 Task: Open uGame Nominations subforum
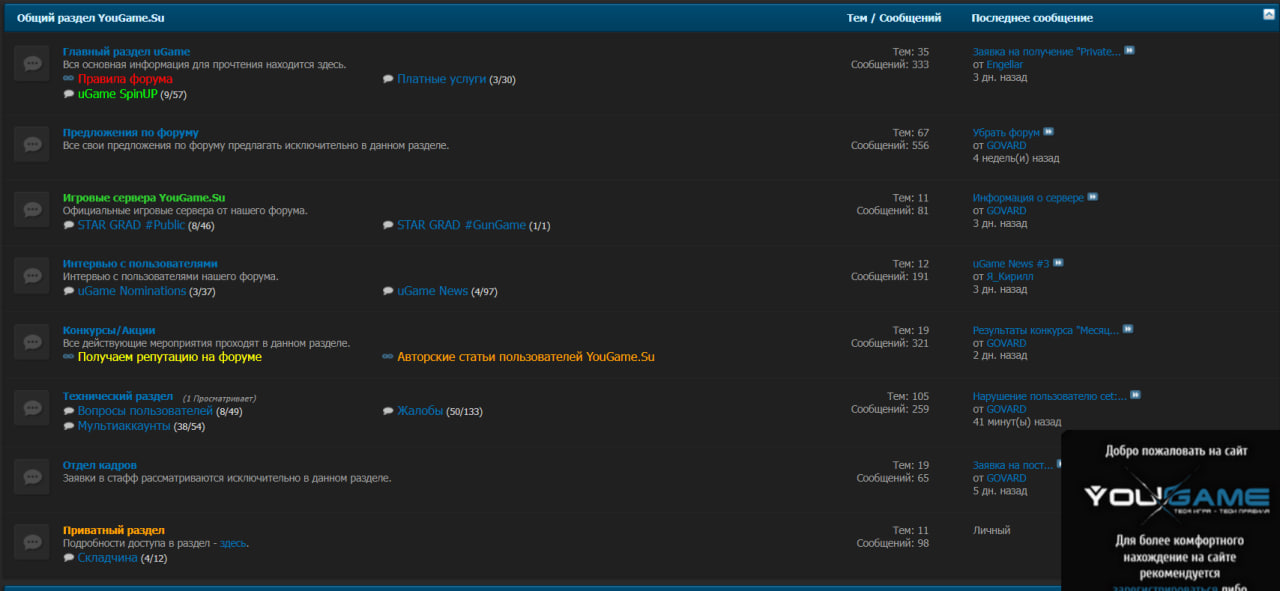(x=132, y=291)
